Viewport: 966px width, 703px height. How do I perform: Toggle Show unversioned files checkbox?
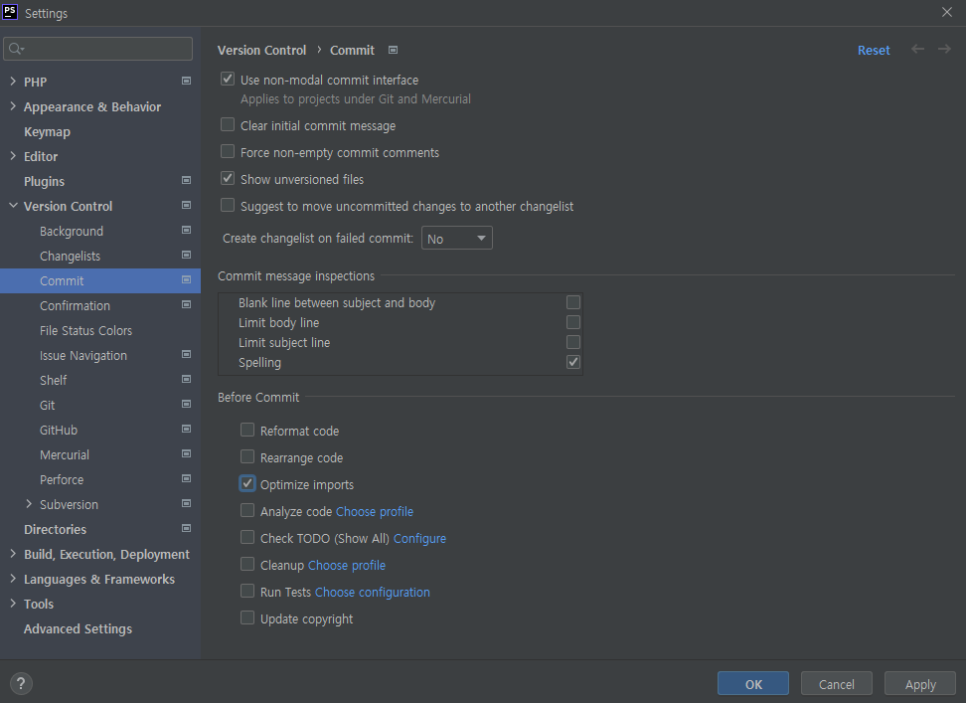tap(228, 179)
